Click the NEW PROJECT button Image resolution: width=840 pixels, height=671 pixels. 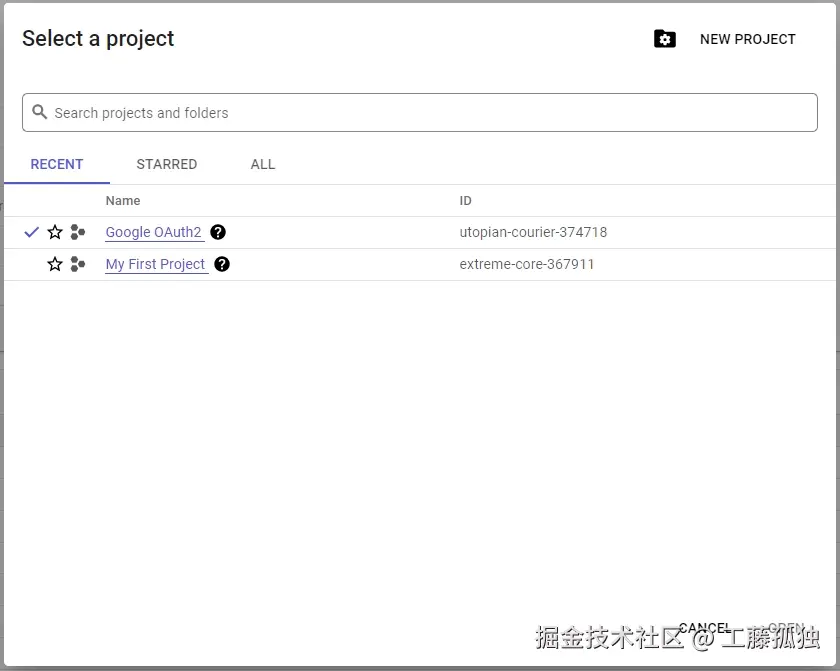pos(748,39)
